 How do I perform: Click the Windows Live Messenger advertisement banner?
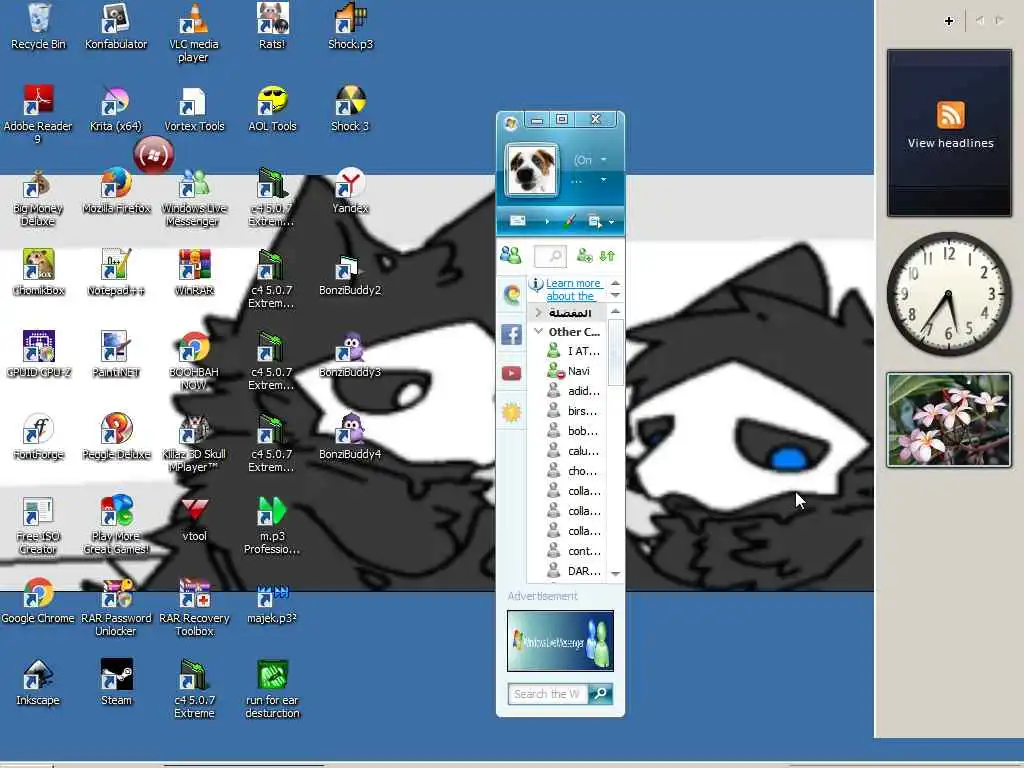pos(560,641)
